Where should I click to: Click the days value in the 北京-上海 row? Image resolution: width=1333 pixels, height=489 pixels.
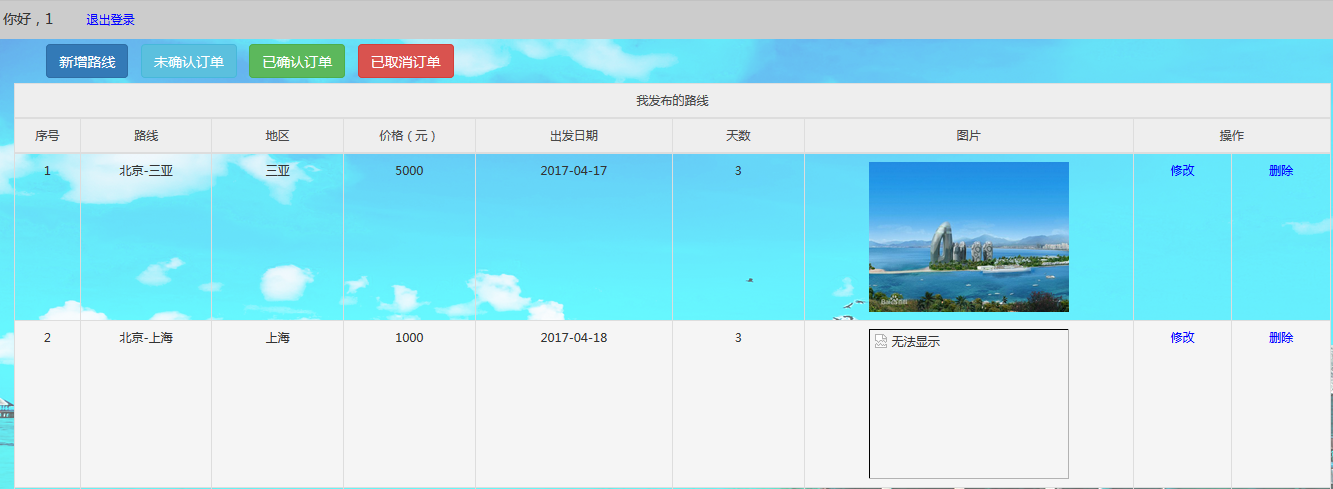coord(738,338)
